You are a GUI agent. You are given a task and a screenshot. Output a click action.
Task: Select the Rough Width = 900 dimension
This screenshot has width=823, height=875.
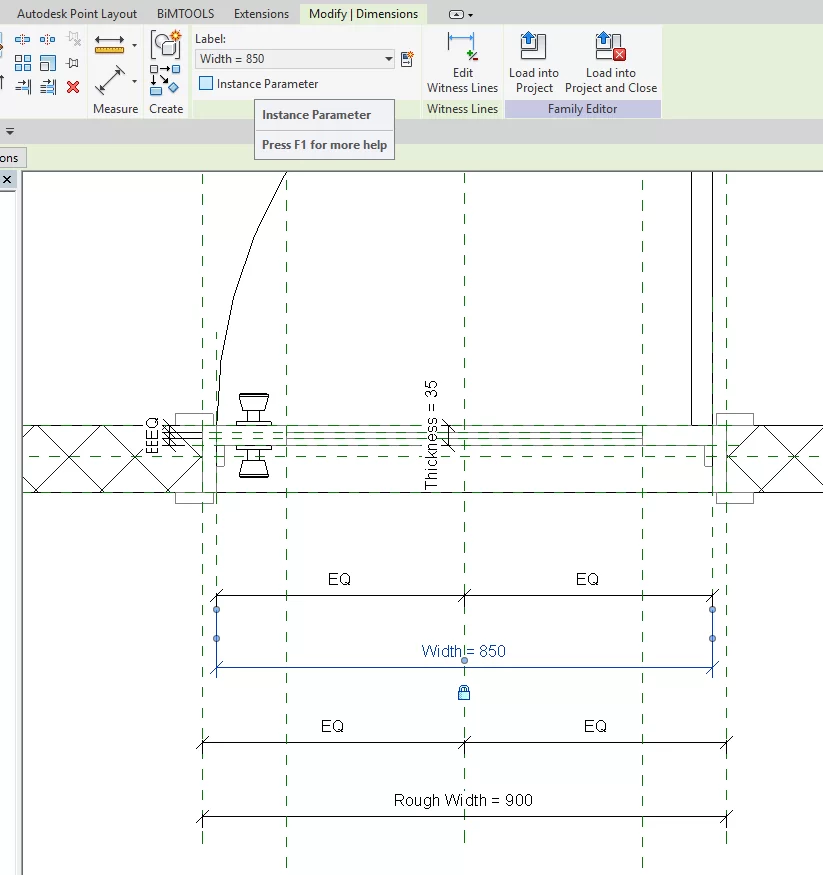[463, 800]
